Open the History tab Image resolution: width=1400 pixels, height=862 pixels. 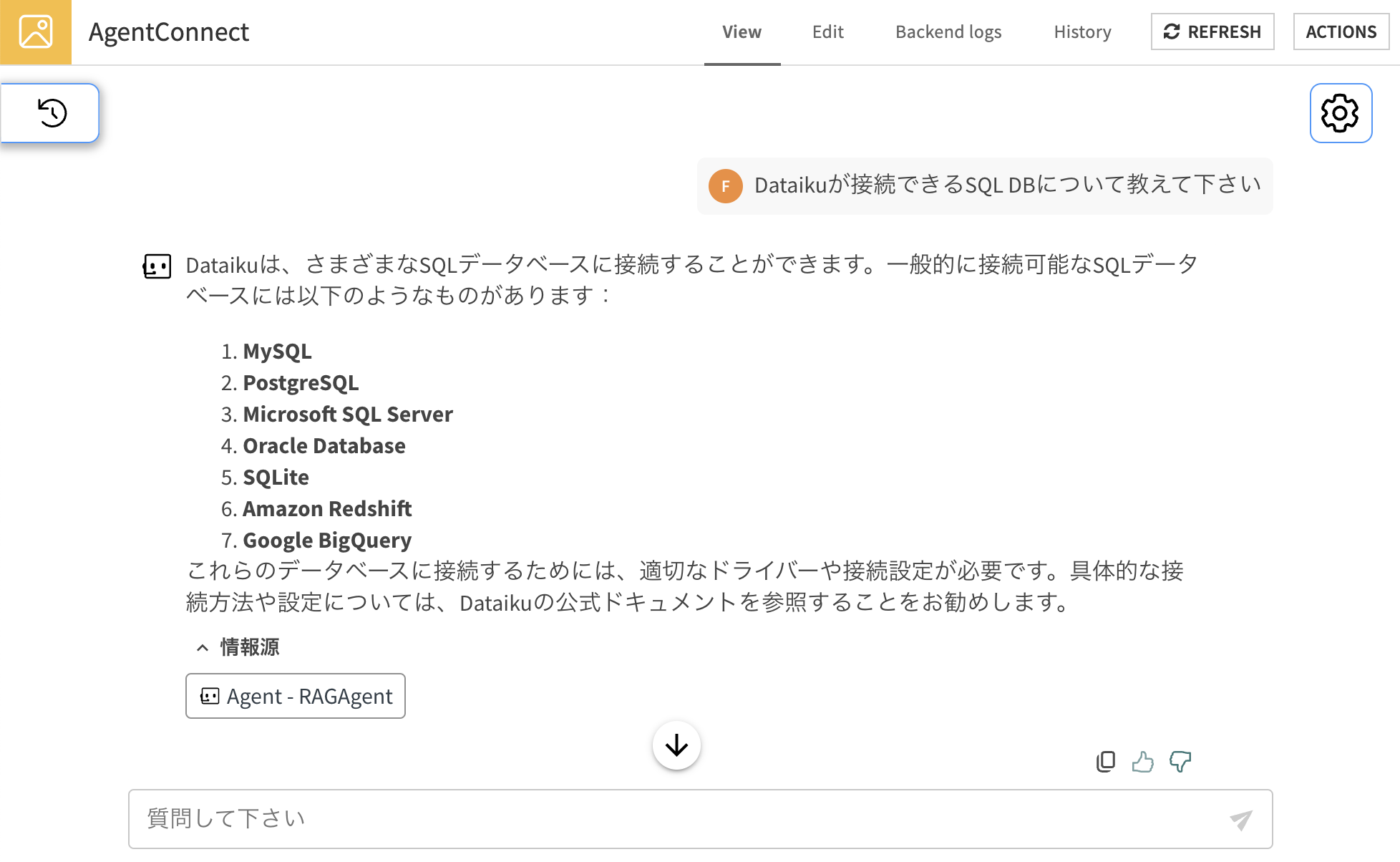pos(1082,32)
